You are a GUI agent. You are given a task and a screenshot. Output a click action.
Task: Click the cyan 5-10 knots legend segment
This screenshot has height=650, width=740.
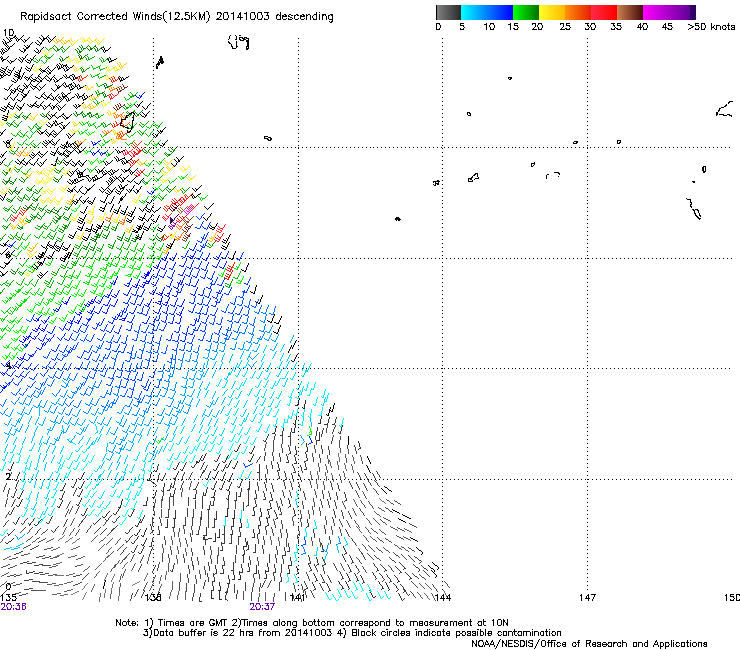(474, 12)
